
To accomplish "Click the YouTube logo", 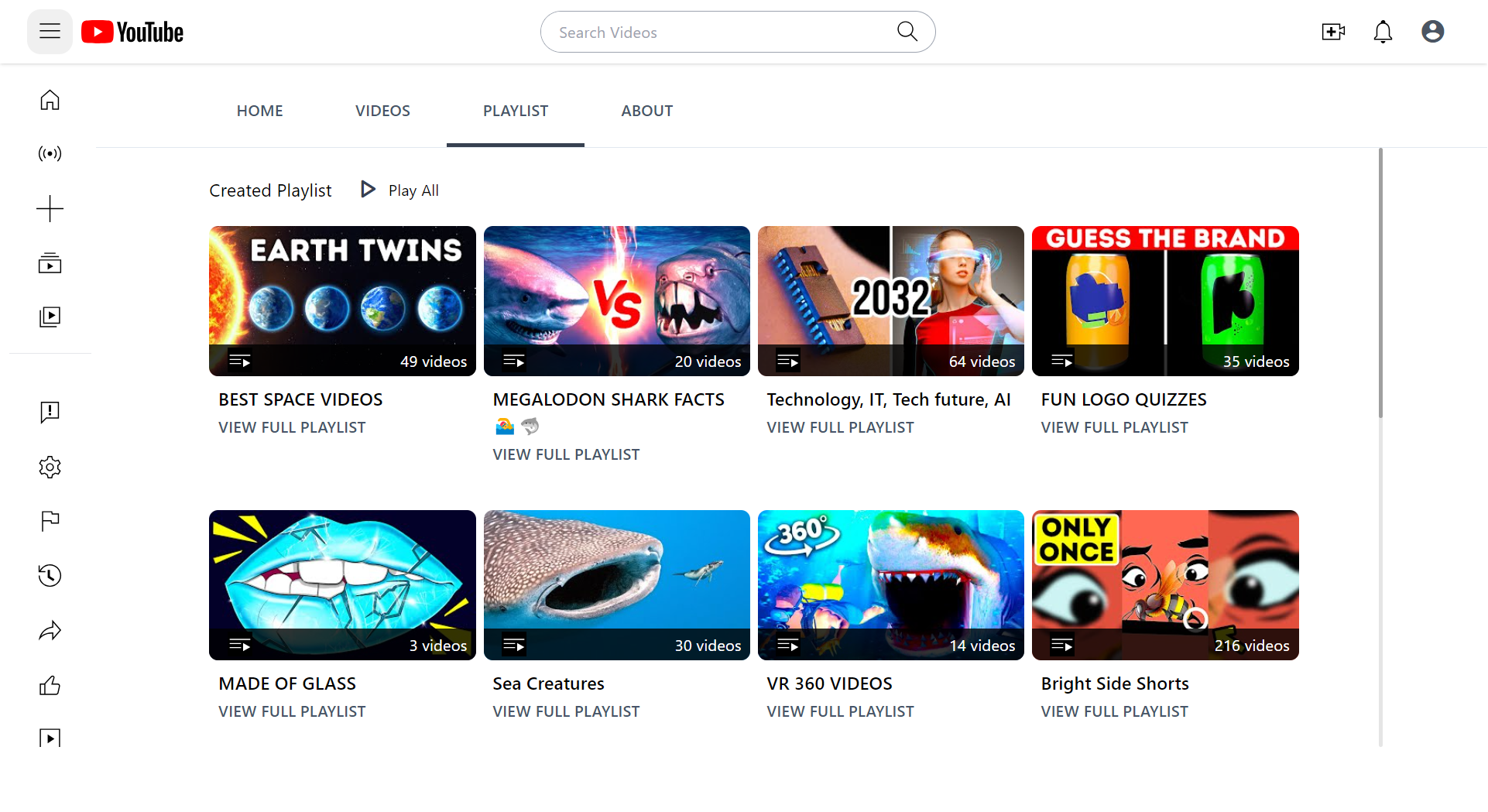I will [132, 32].
